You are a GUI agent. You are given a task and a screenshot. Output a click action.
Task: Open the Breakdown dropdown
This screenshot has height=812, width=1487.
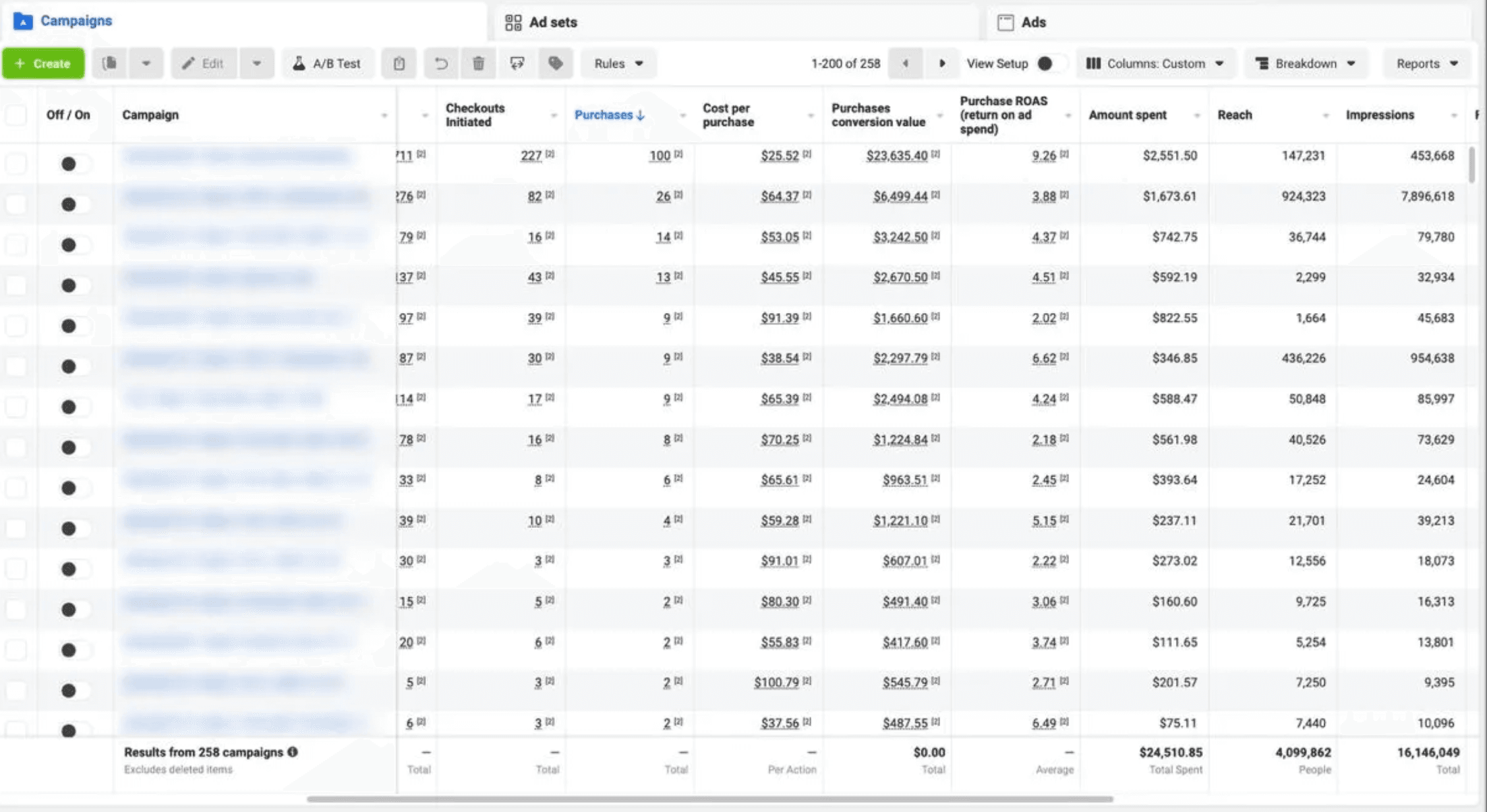1306,63
